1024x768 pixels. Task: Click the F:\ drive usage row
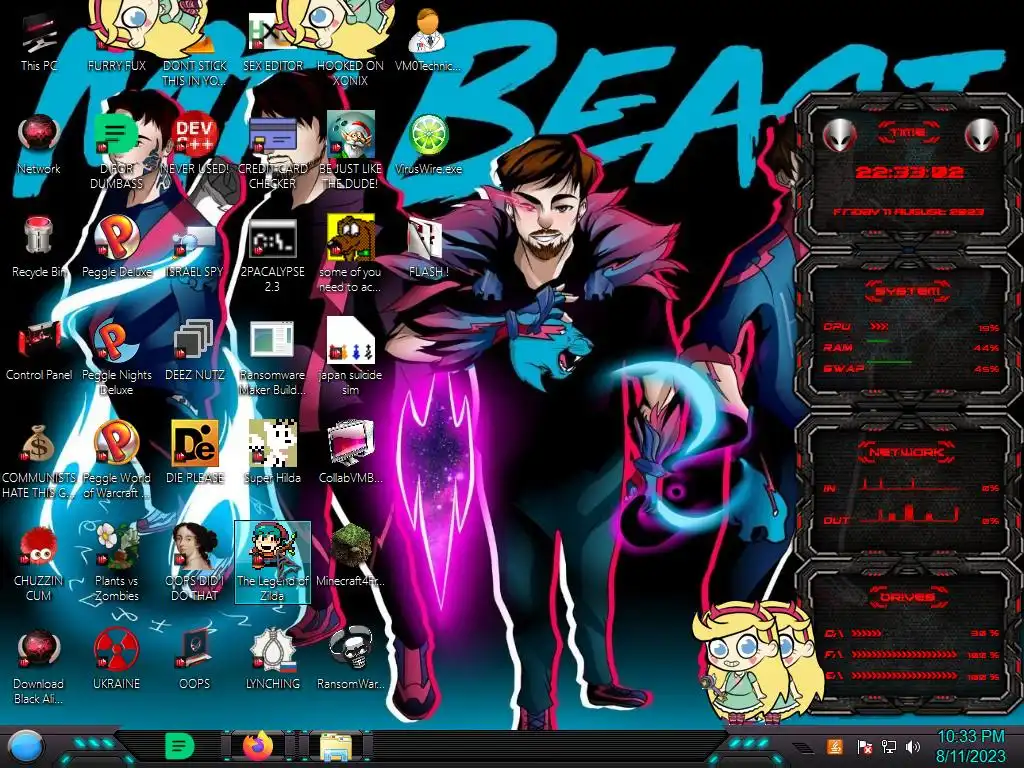pyautogui.click(x=912, y=654)
